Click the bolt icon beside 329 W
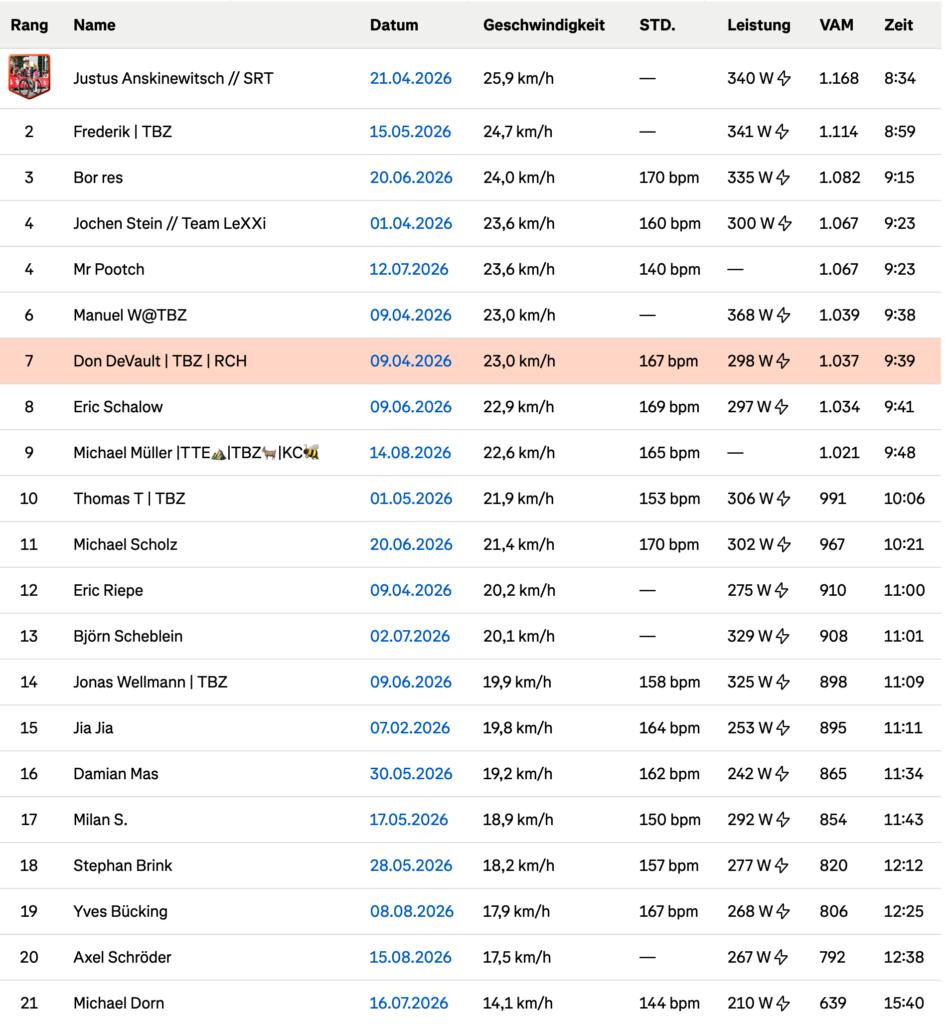Screen dimensions: 945x1024 782,636
